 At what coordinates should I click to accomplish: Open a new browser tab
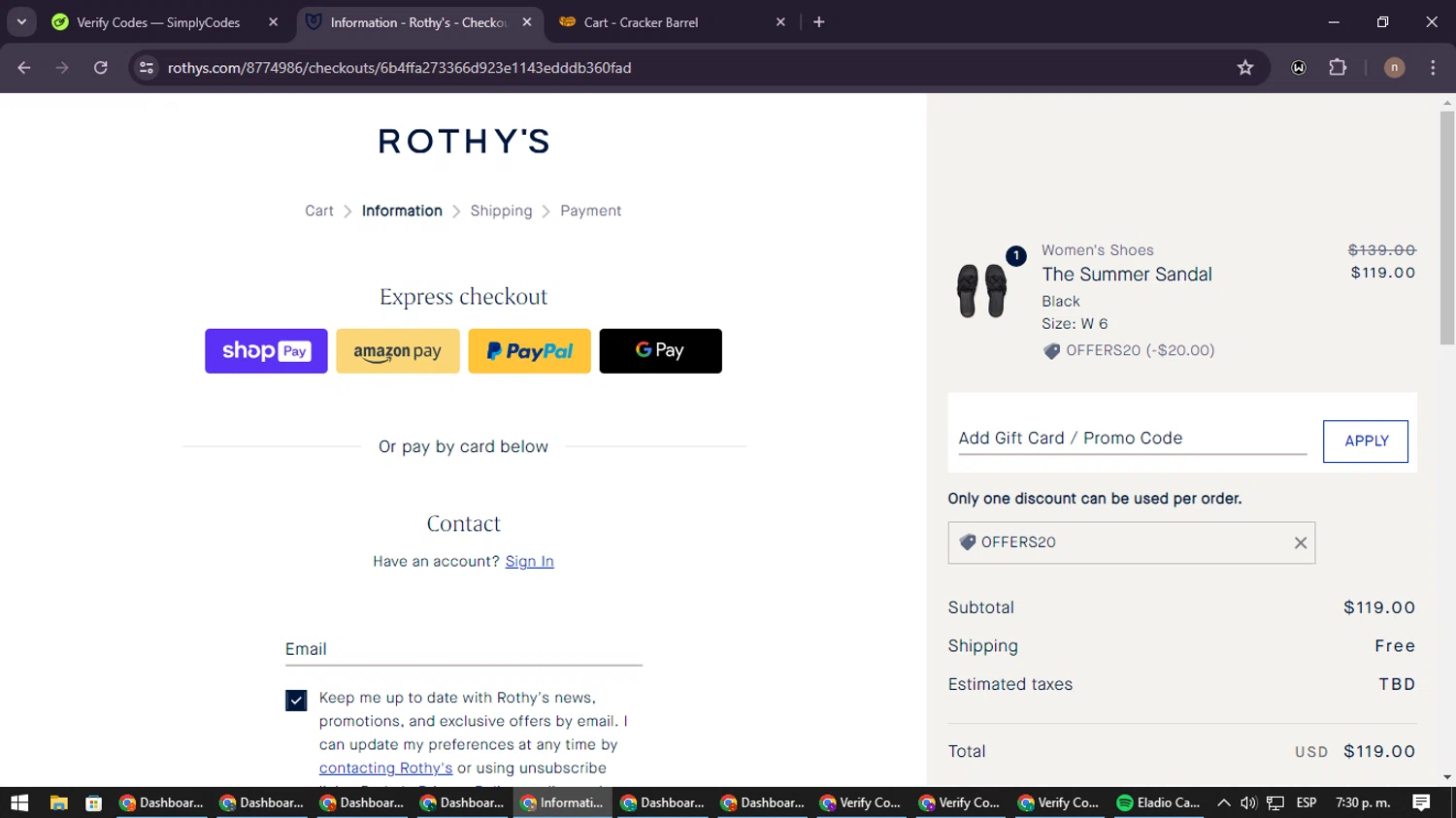point(819,22)
